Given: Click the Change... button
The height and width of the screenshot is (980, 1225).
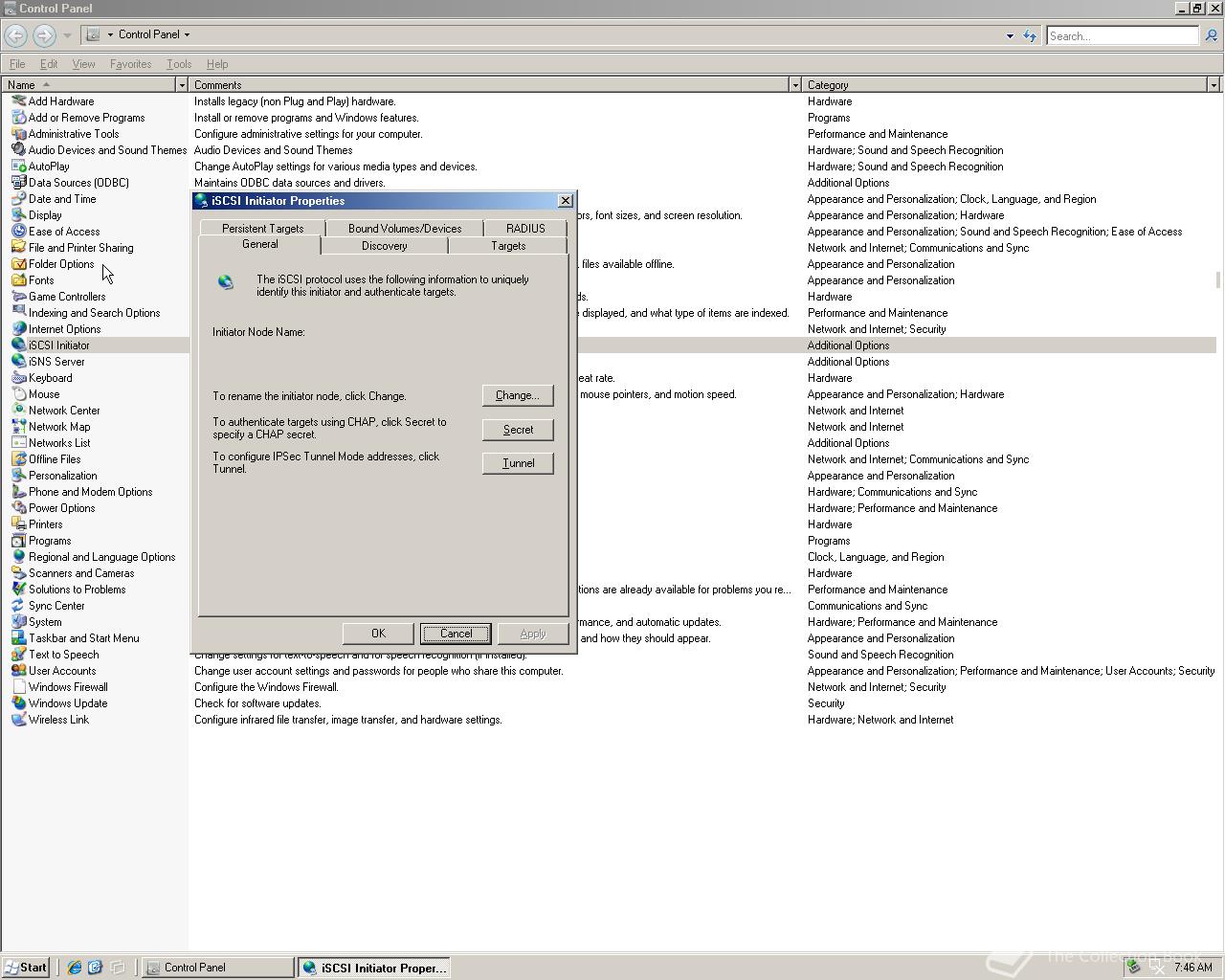Looking at the screenshot, I should (518, 395).
